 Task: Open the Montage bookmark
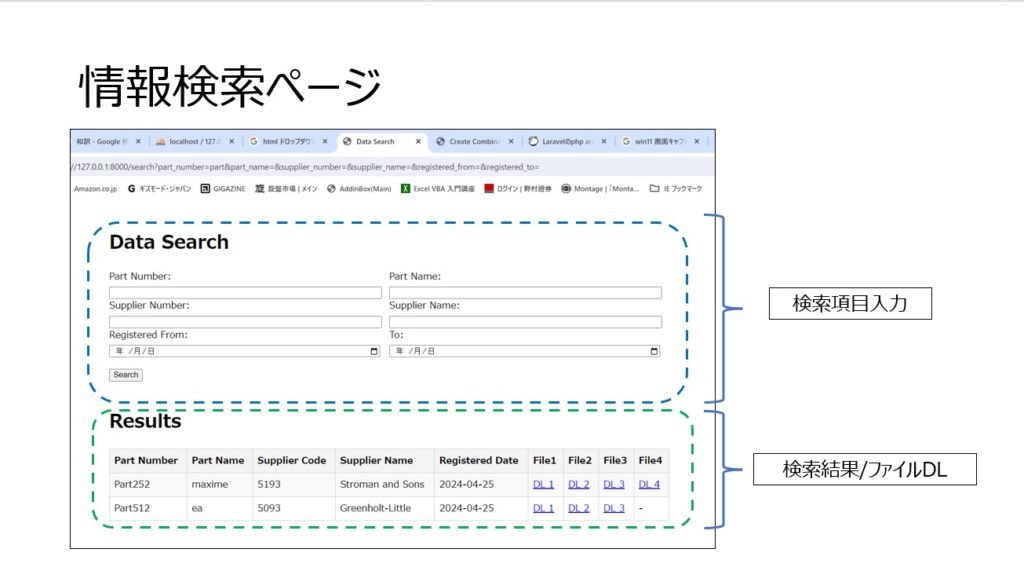600,188
